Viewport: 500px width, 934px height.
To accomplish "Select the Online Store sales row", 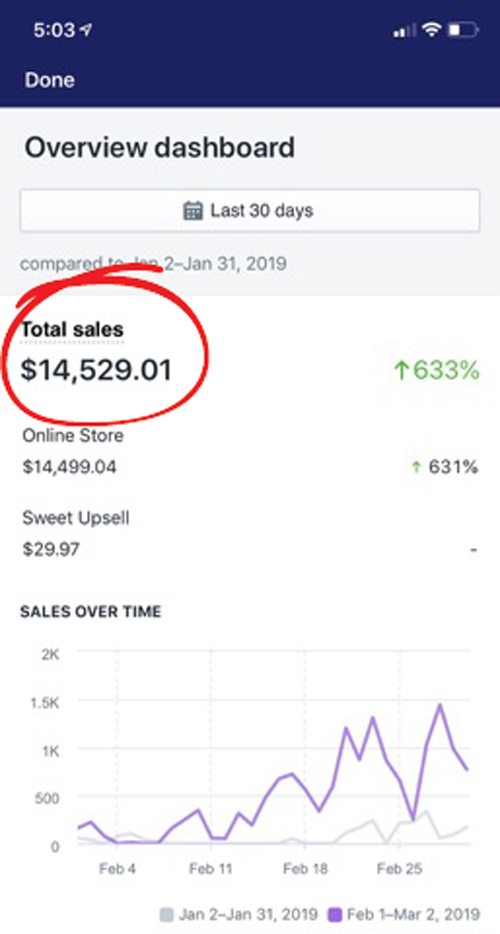I will pyautogui.click(x=250, y=452).
